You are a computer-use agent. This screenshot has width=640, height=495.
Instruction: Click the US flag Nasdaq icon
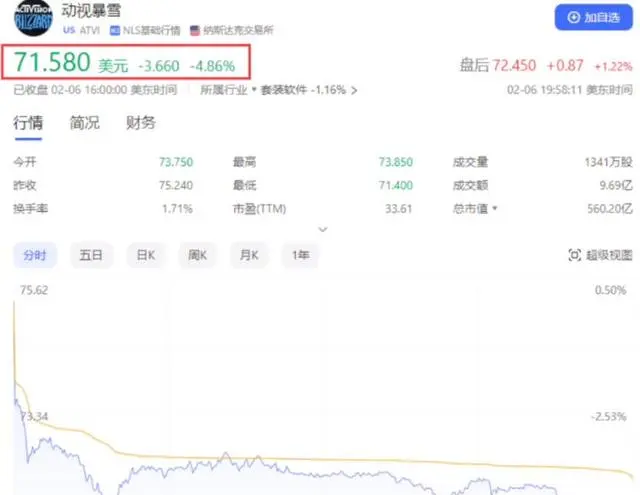coord(195,30)
